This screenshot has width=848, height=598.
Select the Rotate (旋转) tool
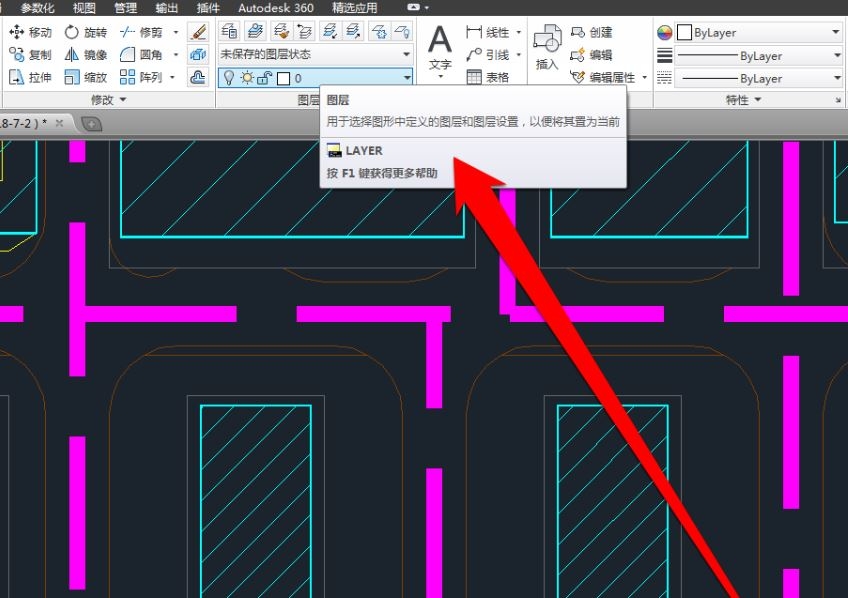85,32
